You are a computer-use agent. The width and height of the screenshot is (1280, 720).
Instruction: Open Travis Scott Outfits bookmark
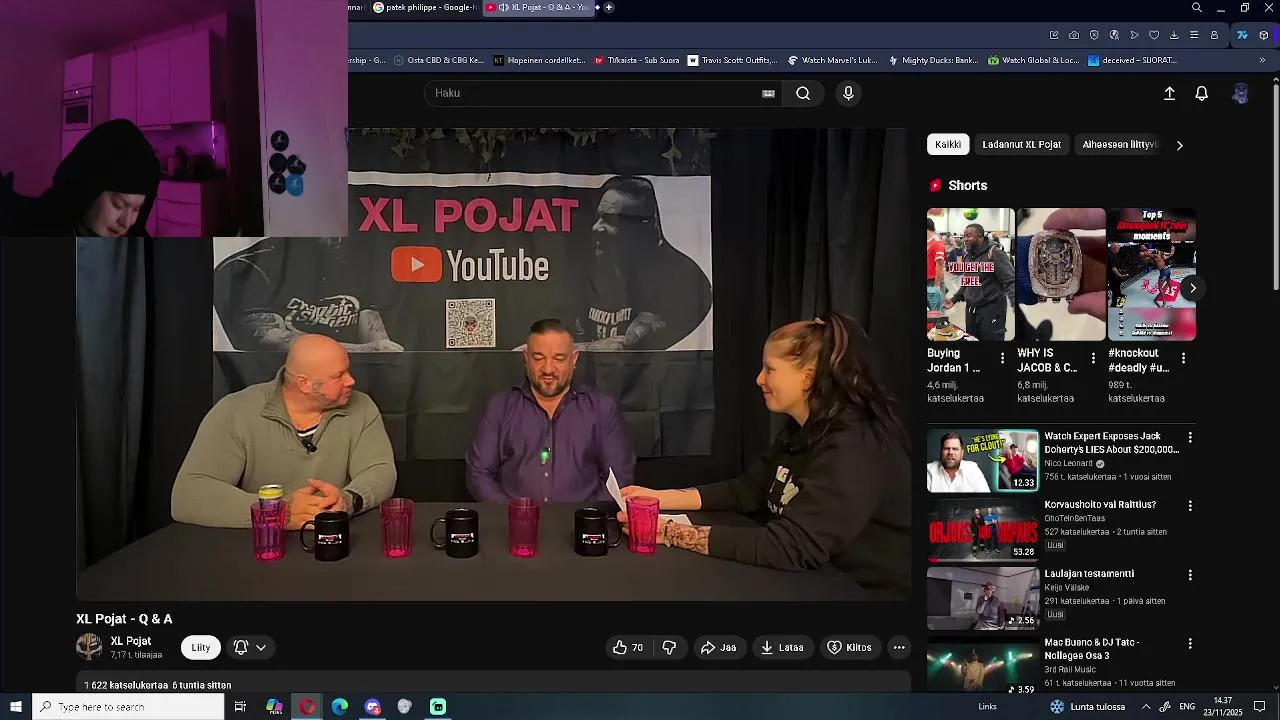(732, 60)
